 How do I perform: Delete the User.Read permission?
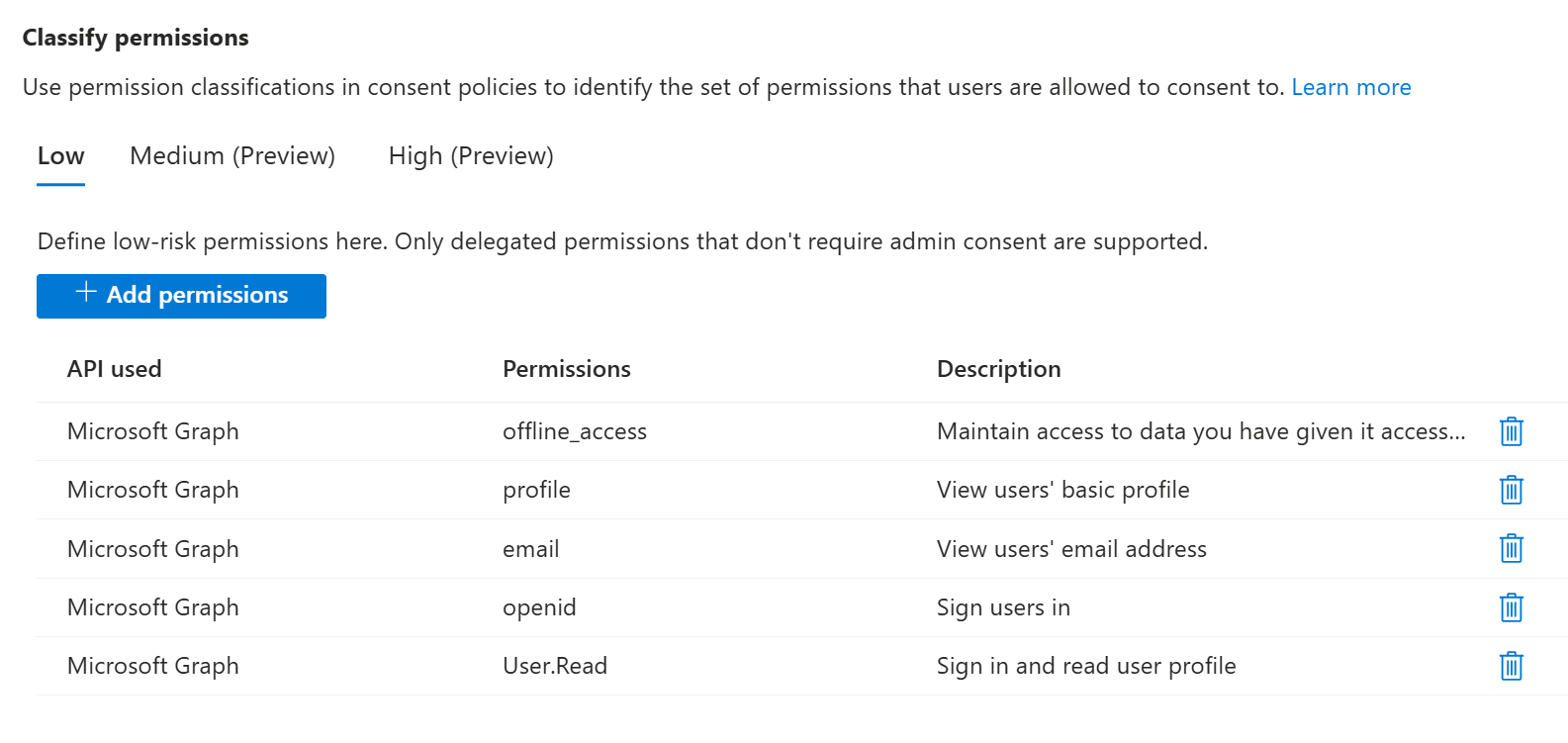click(x=1511, y=665)
